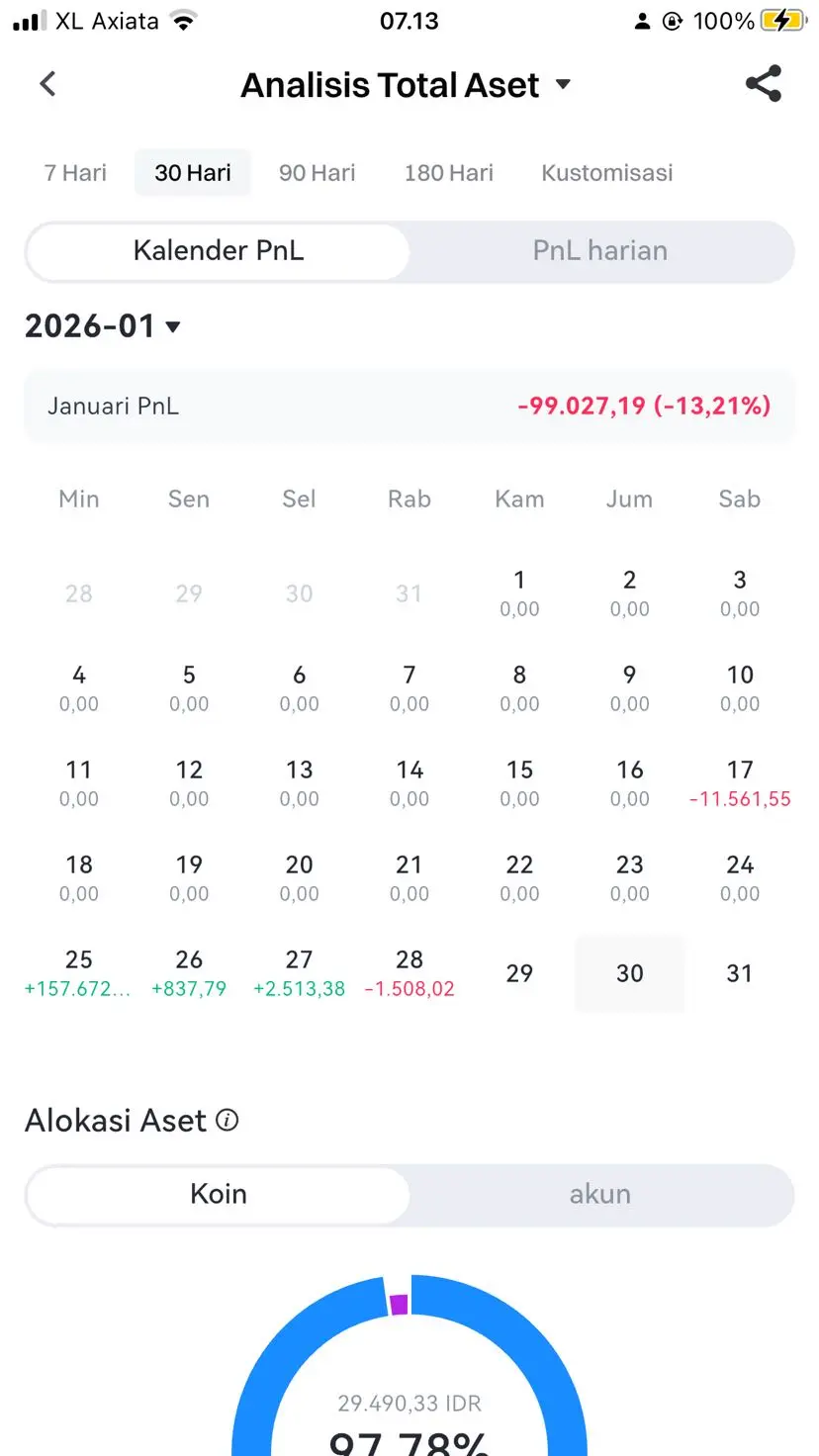The width and height of the screenshot is (819, 1456).
Task: Select the 7 Hari tab
Action: pos(75,173)
